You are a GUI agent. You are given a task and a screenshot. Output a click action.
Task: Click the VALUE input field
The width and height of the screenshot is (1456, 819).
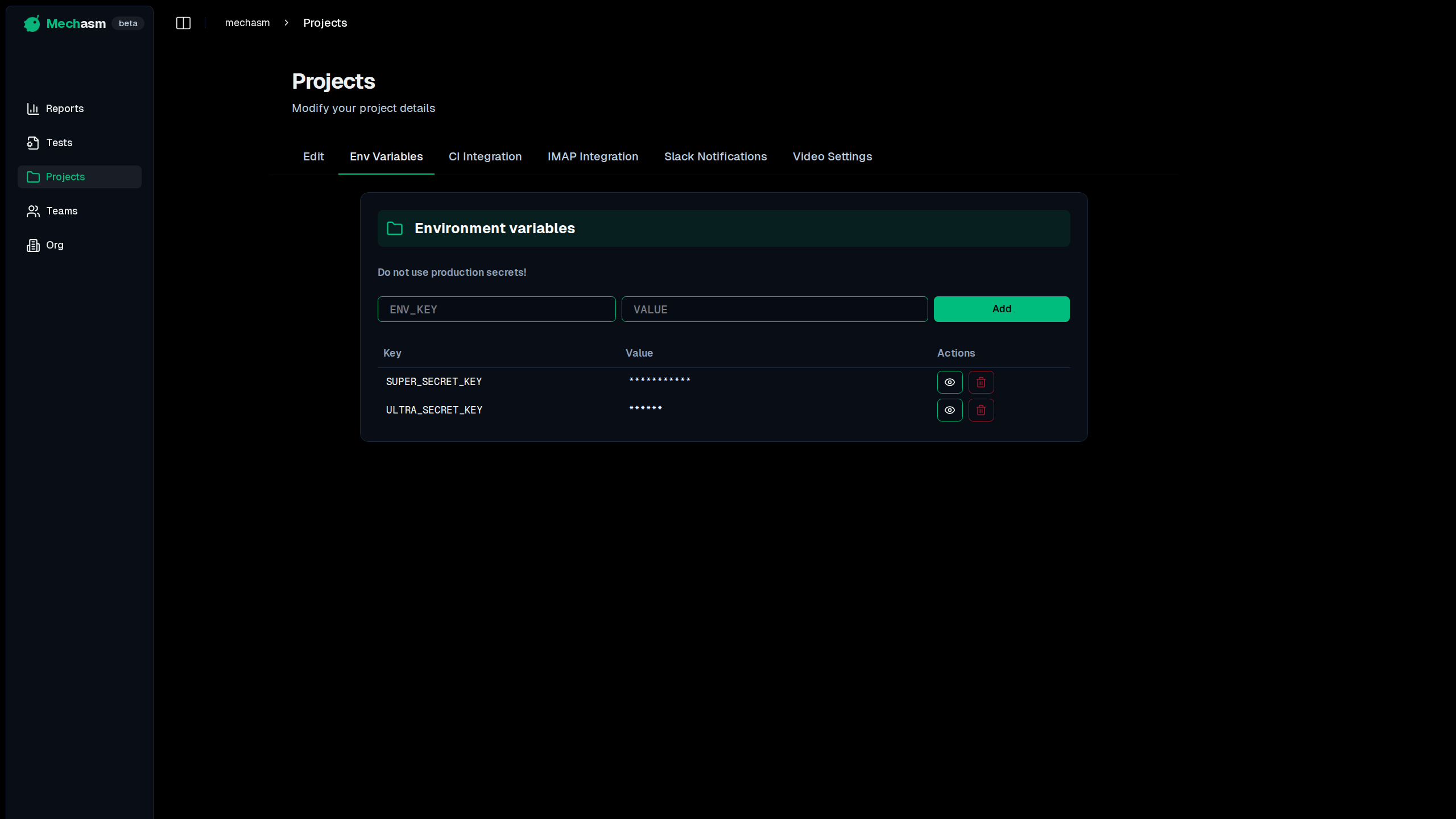774,309
